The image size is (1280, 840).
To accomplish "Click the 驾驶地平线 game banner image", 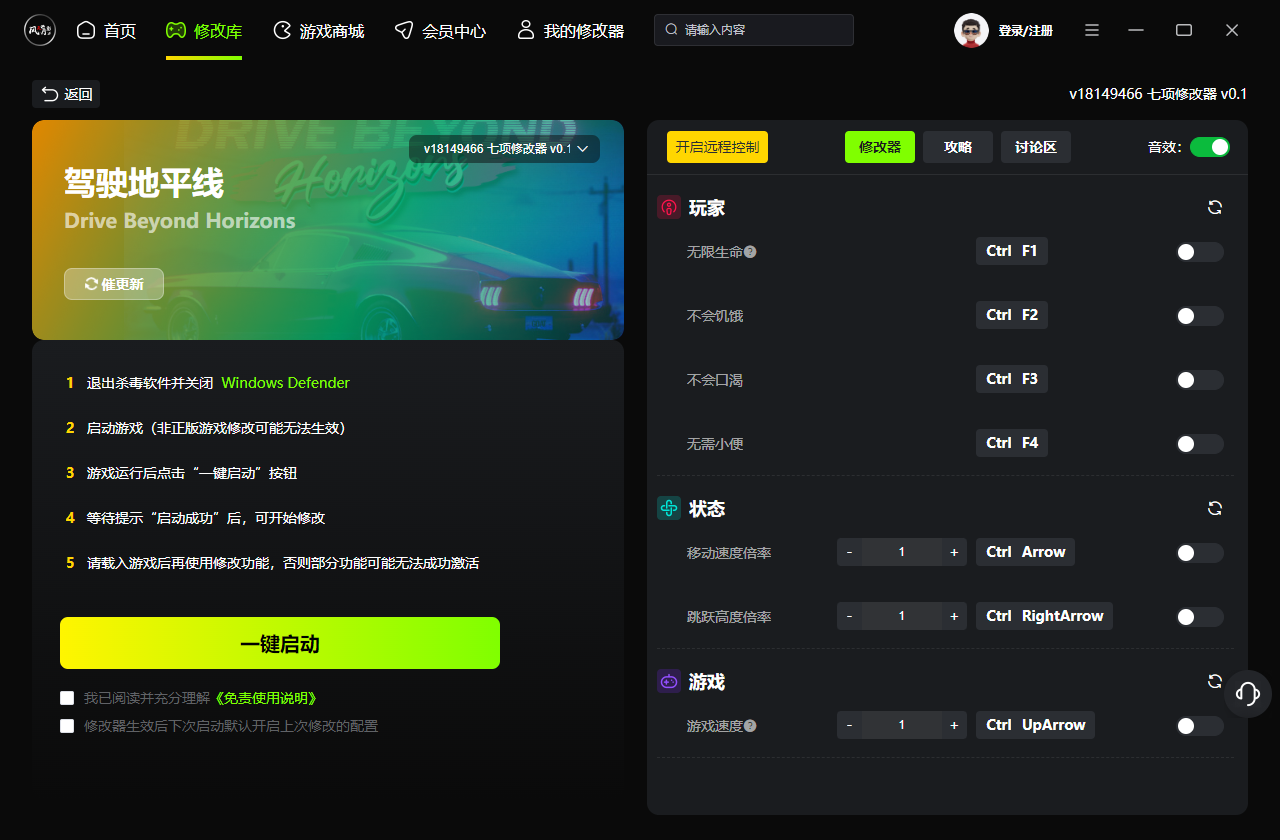I will [x=328, y=230].
